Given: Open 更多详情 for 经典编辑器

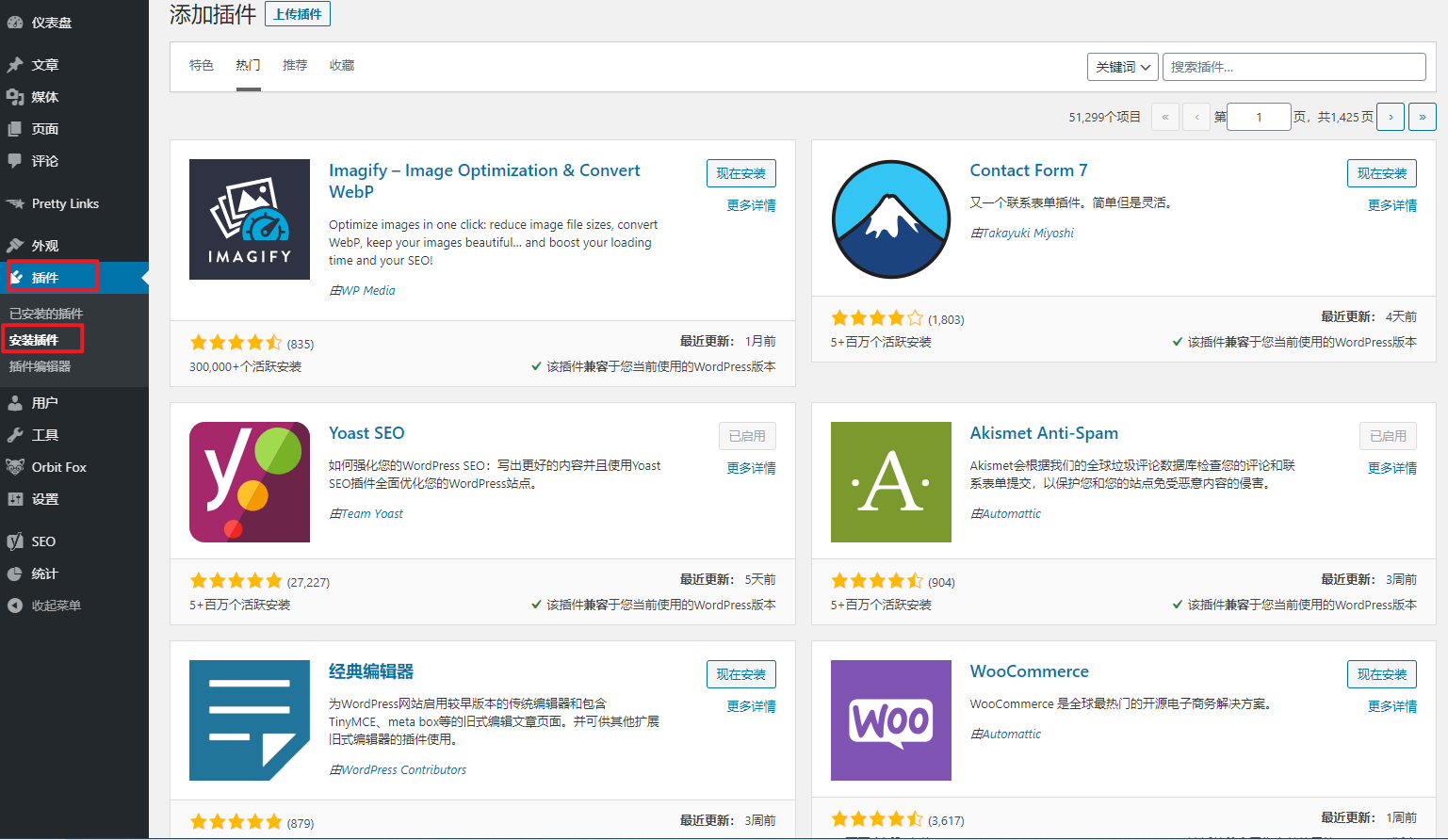Looking at the screenshot, I should pos(751,706).
